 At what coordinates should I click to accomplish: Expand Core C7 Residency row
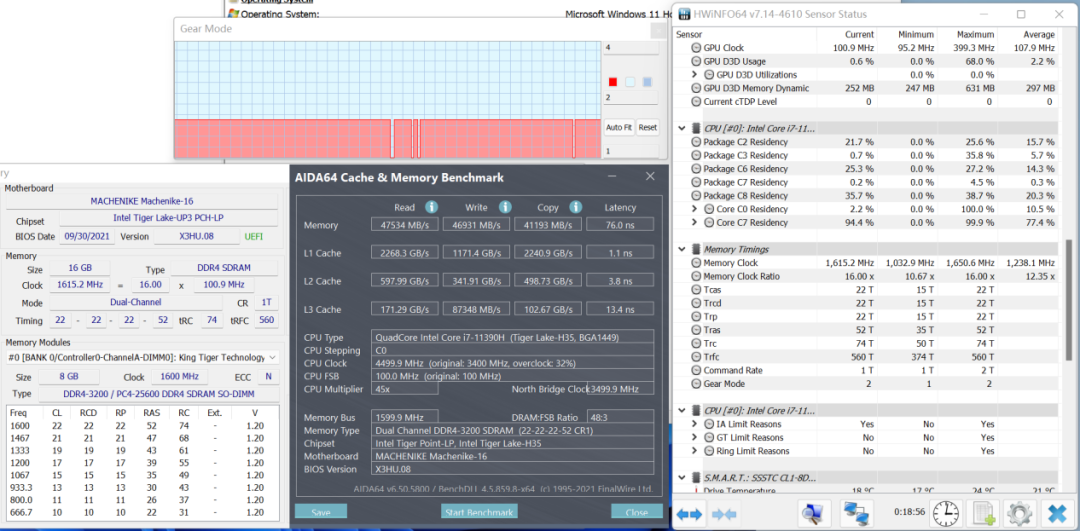pyautogui.click(x=694, y=222)
